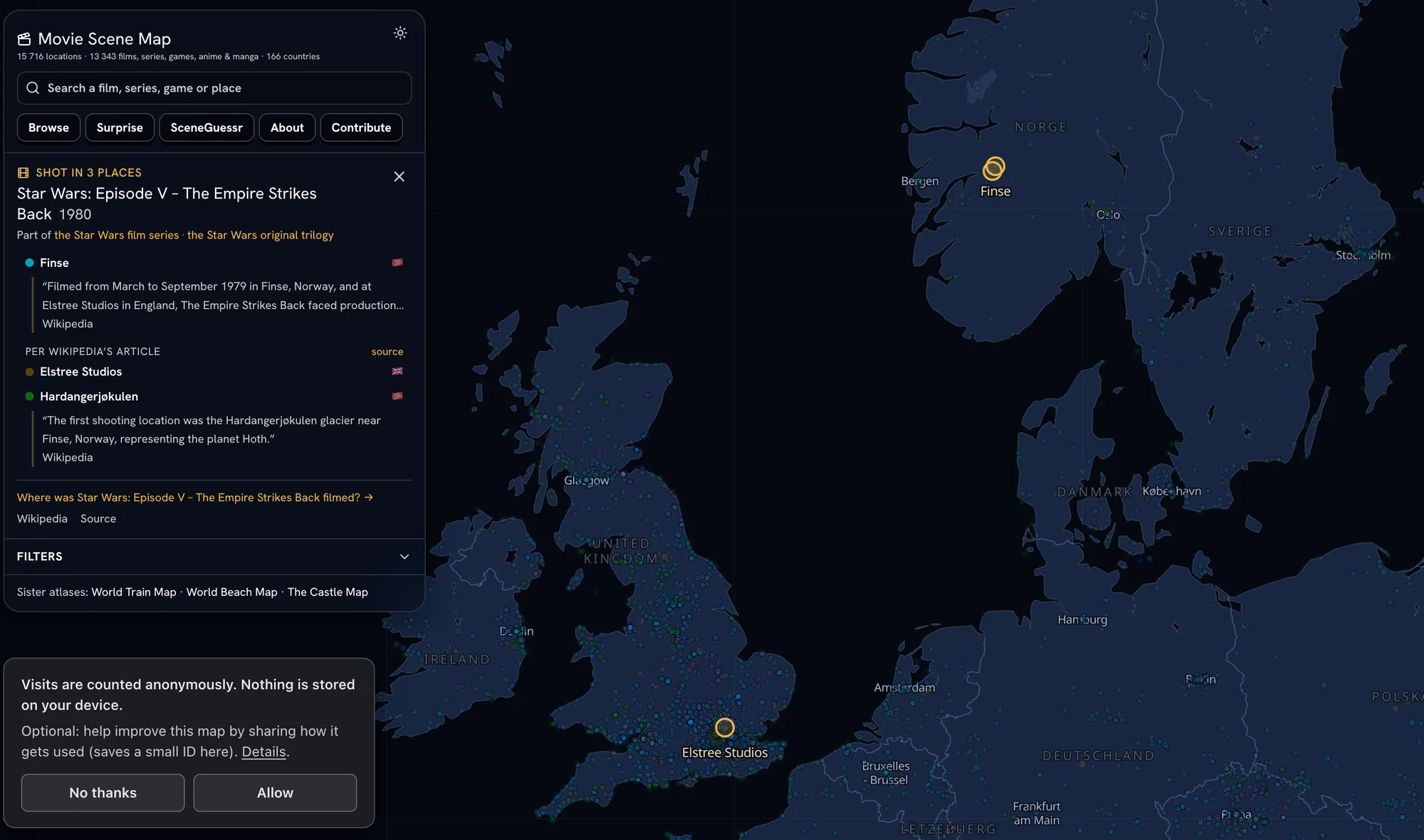Open the Contribute page
The width and height of the screenshot is (1424, 840).
[x=361, y=127]
